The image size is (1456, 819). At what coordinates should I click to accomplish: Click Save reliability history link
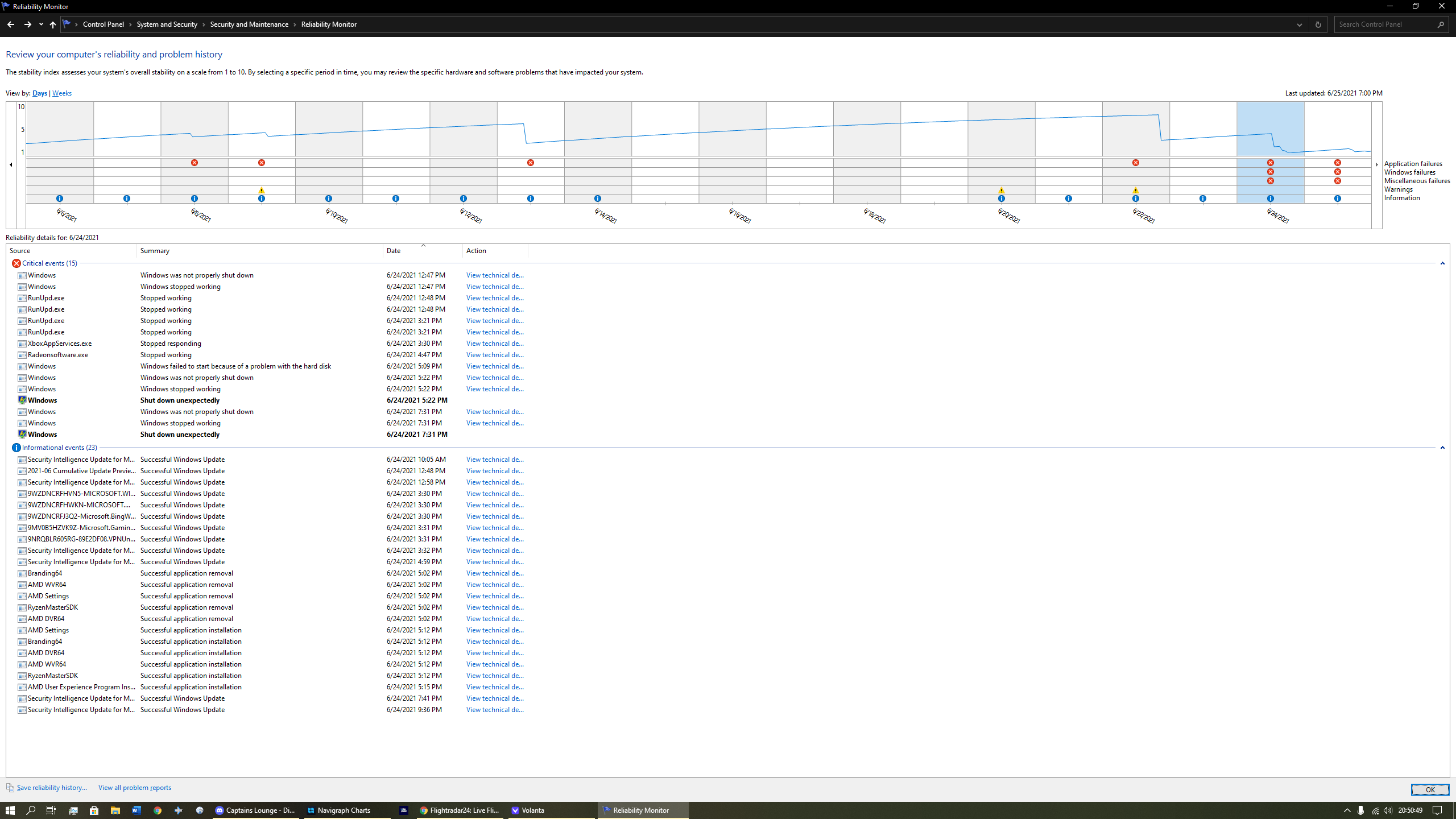point(52,788)
